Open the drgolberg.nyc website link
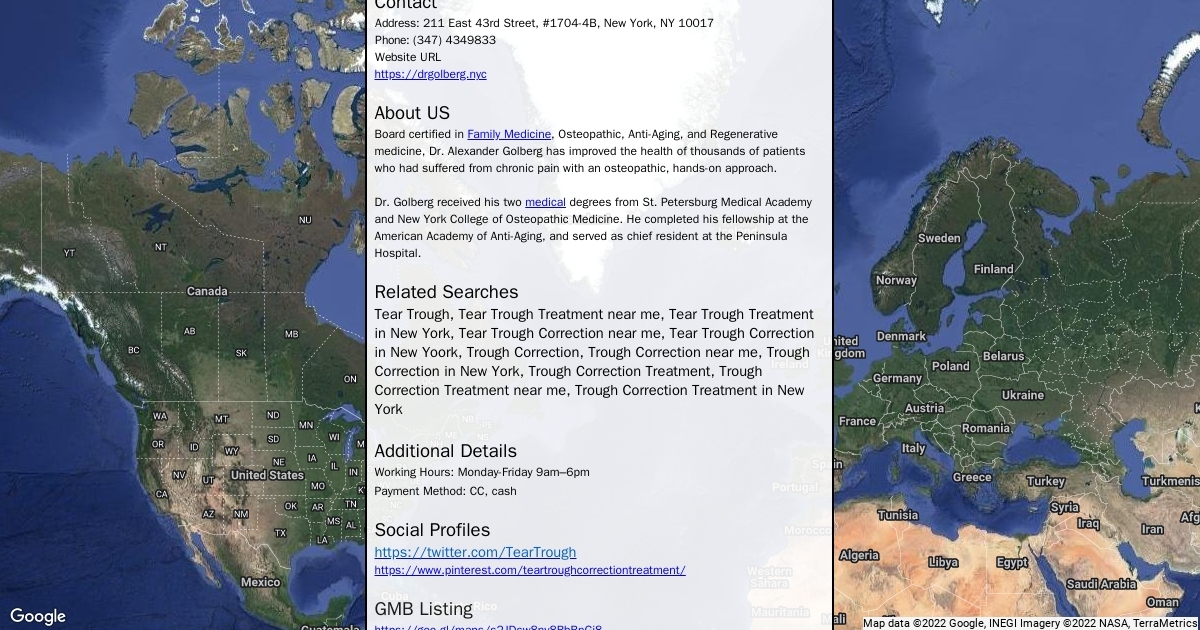The image size is (1200, 630). pos(430,74)
